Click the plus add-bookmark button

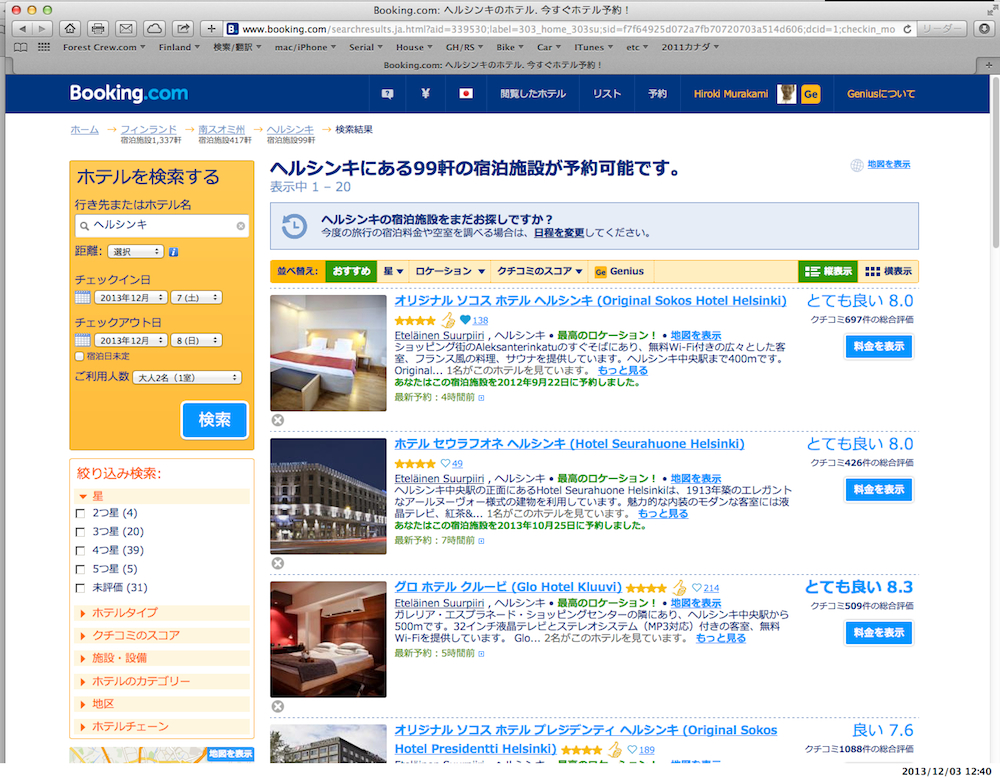click(x=210, y=29)
